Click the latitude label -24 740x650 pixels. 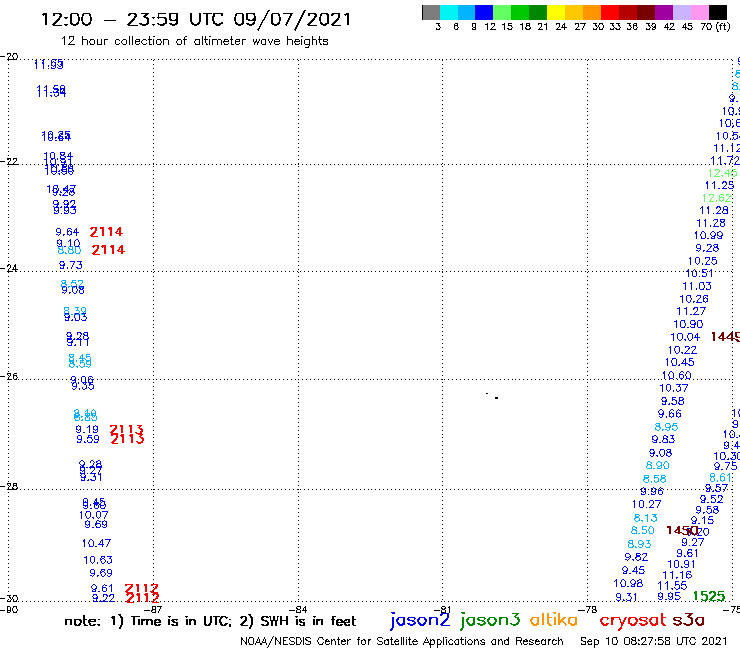click(9, 268)
